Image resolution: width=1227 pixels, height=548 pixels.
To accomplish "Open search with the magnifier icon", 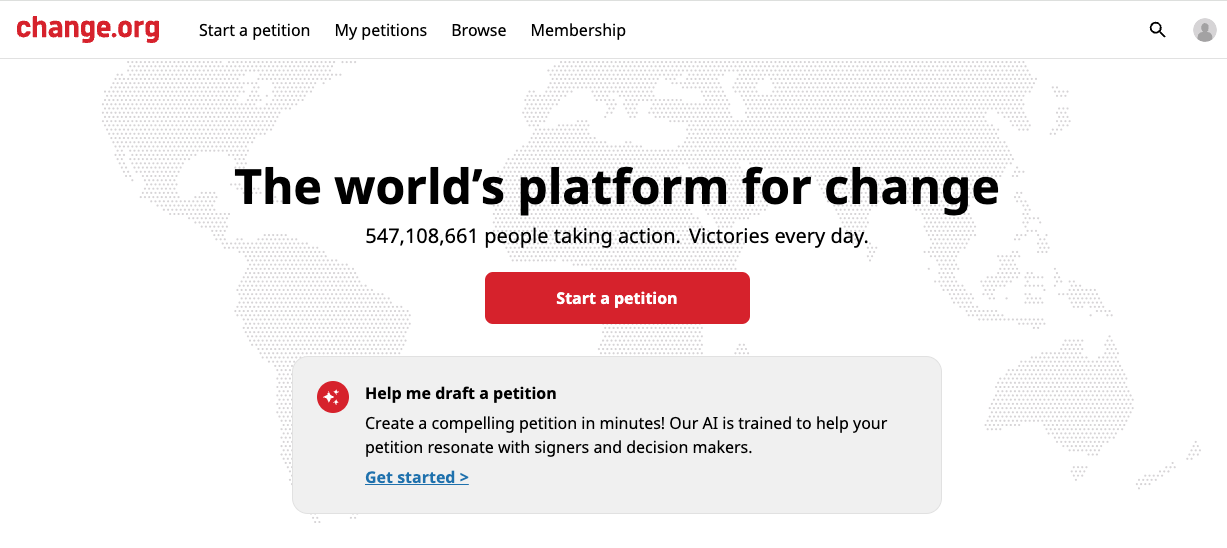I will tap(1157, 30).
